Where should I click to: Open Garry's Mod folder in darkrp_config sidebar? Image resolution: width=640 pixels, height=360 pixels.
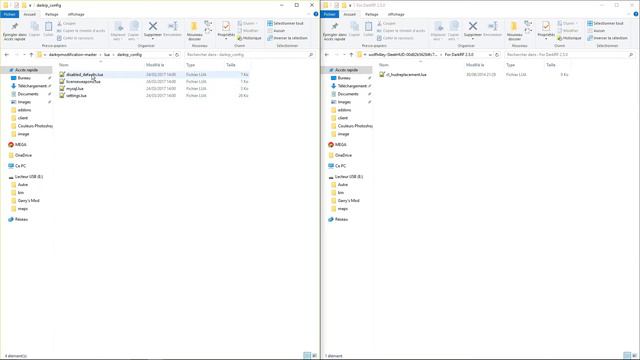tap(28, 201)
